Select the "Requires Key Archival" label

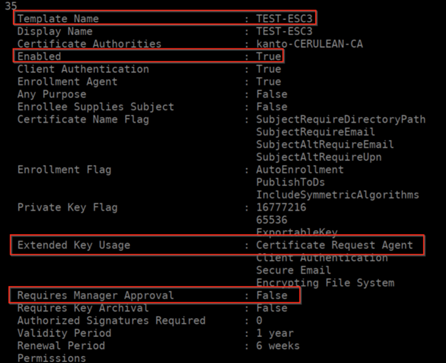83,308
